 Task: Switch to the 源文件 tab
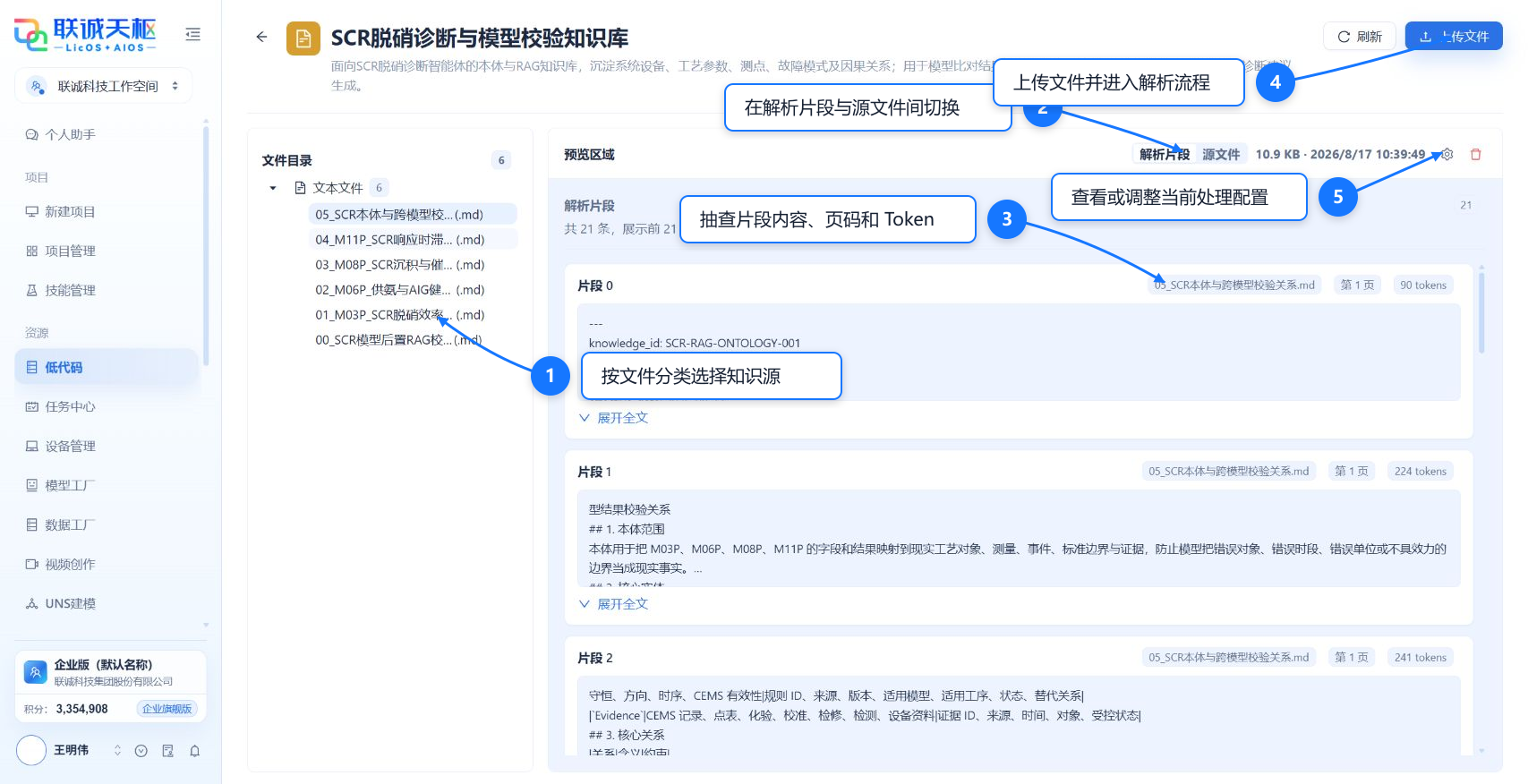coord(1221,154)
